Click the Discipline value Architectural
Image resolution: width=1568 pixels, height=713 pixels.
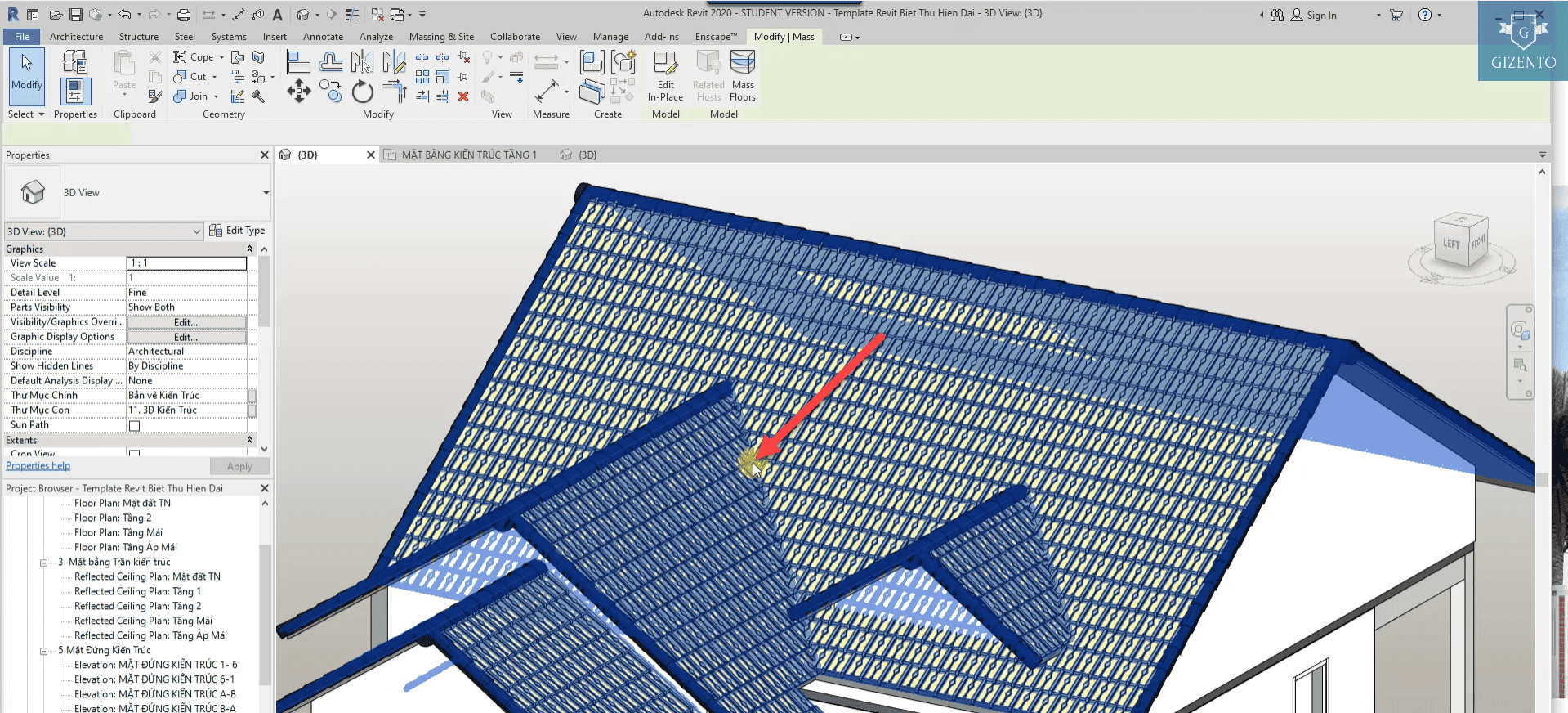tap(186, 352)
